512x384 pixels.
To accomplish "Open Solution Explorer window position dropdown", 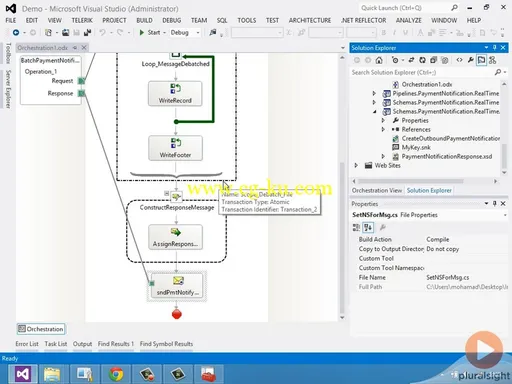I will coord(486,48).
